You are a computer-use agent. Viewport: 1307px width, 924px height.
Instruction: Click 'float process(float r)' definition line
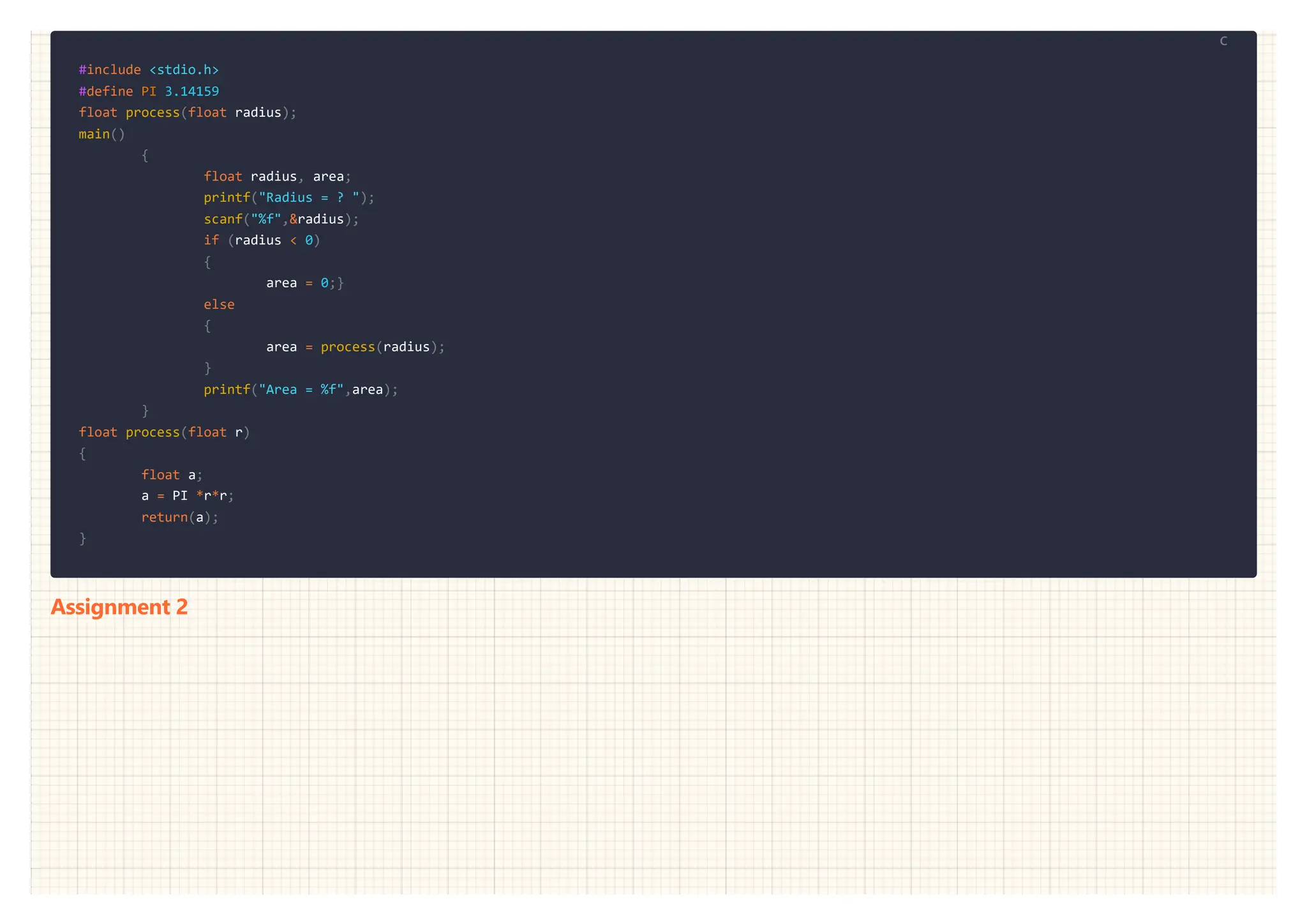click(x=165, y=432)
